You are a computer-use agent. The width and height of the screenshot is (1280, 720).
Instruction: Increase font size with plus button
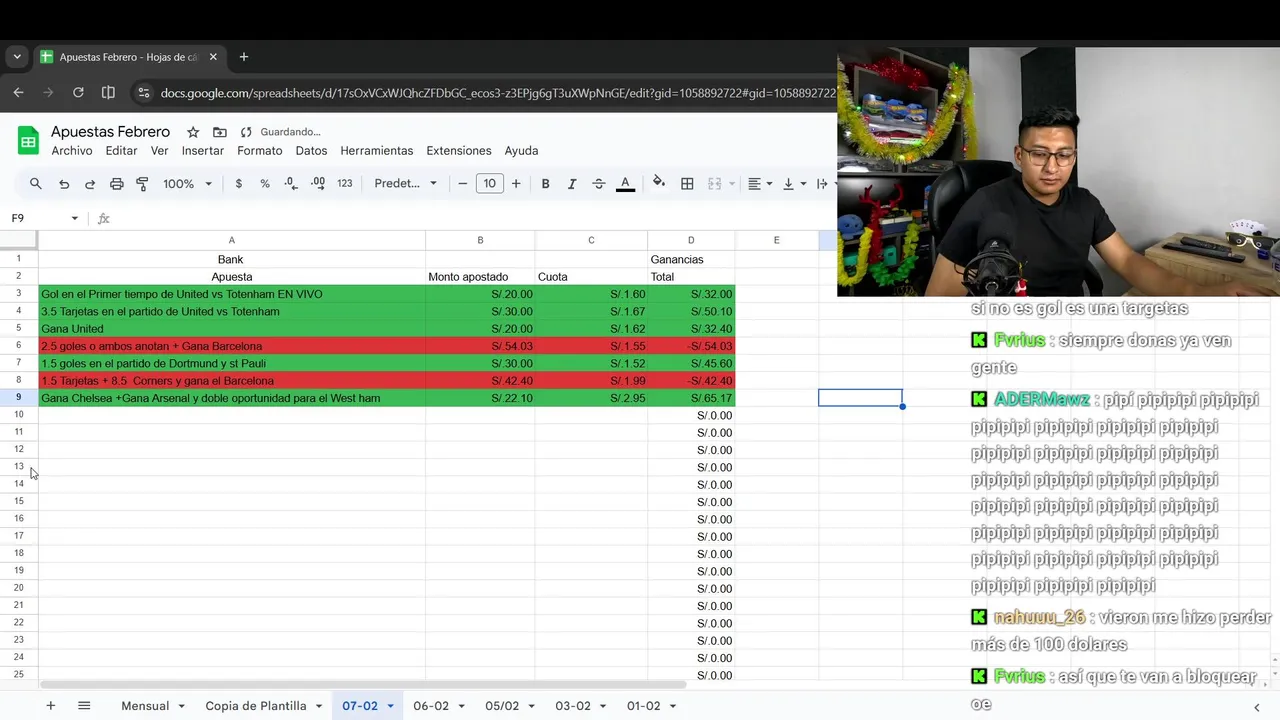(516, 184)
